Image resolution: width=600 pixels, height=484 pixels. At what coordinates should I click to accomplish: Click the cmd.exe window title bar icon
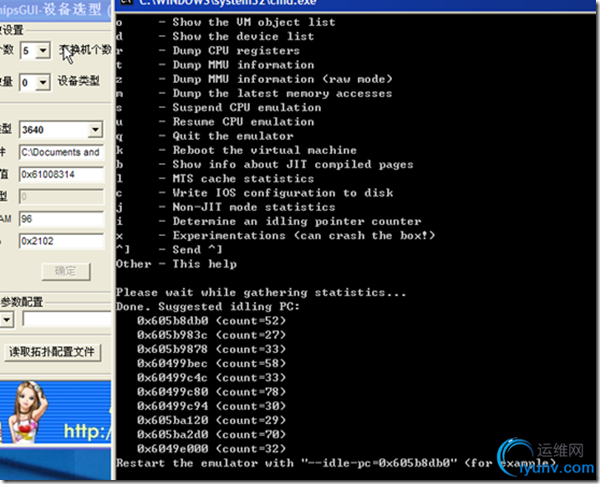(127, 2)
